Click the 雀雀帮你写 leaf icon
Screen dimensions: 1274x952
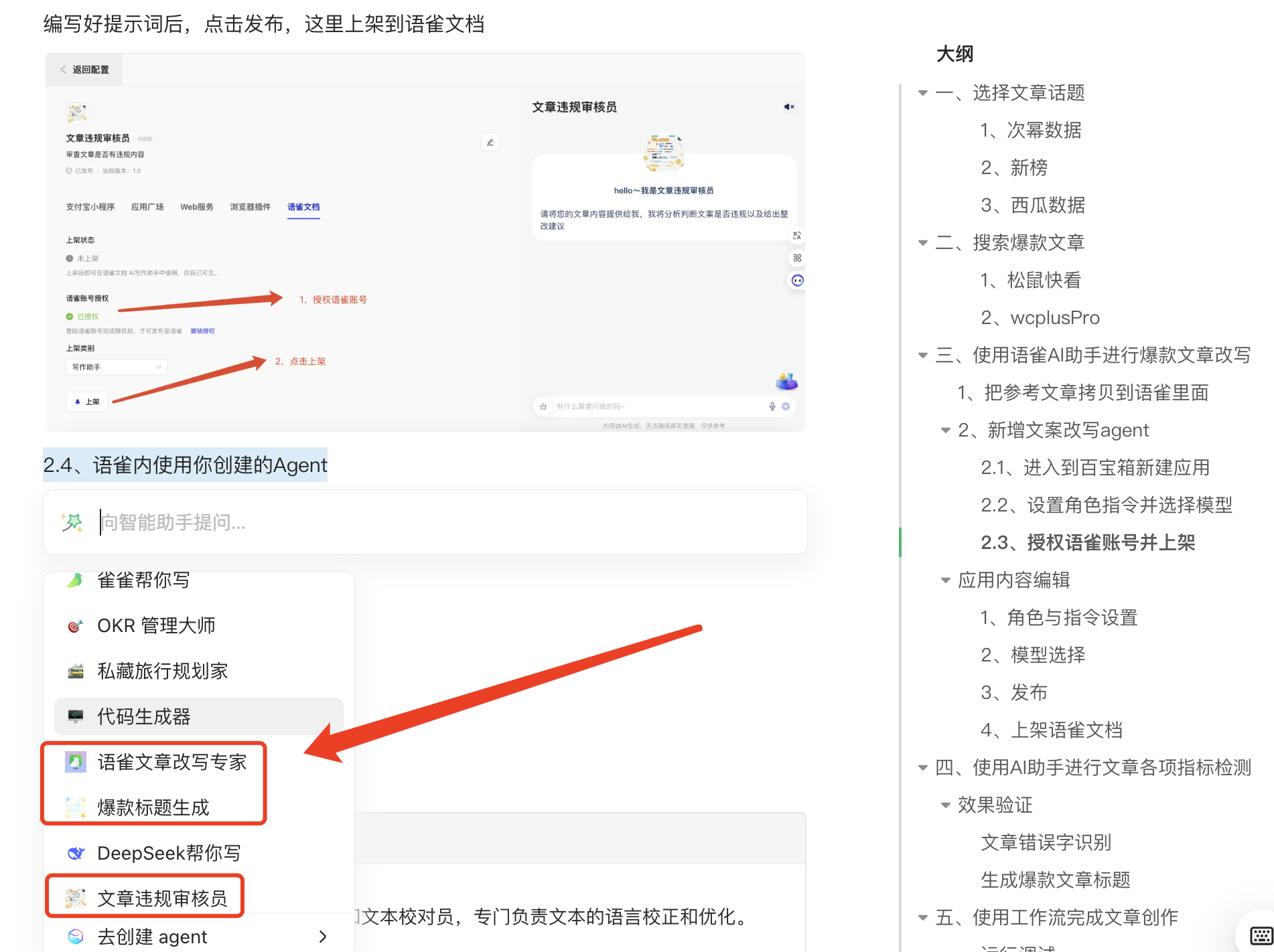75,580
